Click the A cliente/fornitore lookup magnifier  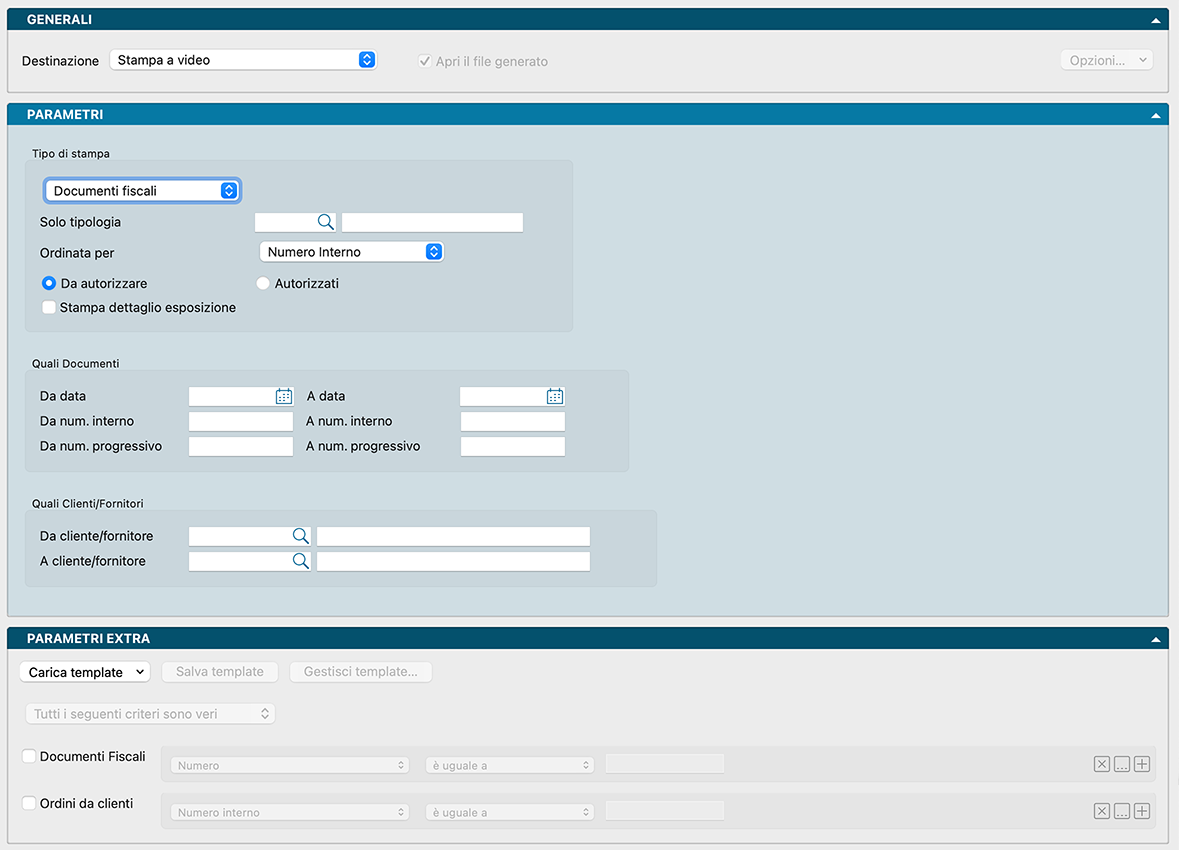coord(300,561)
